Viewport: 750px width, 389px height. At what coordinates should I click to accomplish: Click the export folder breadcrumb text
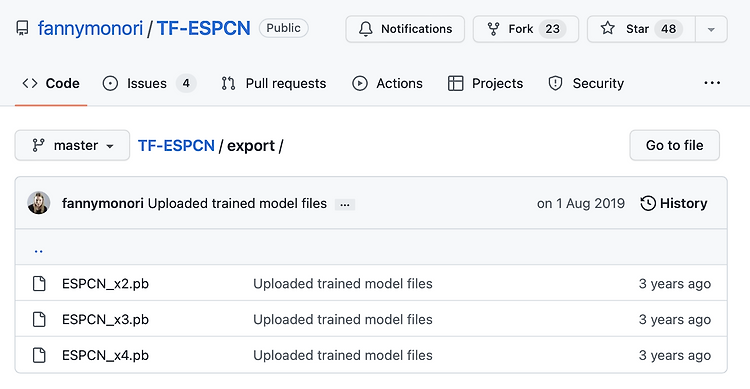pyautogui.click(x=251, y=145)
